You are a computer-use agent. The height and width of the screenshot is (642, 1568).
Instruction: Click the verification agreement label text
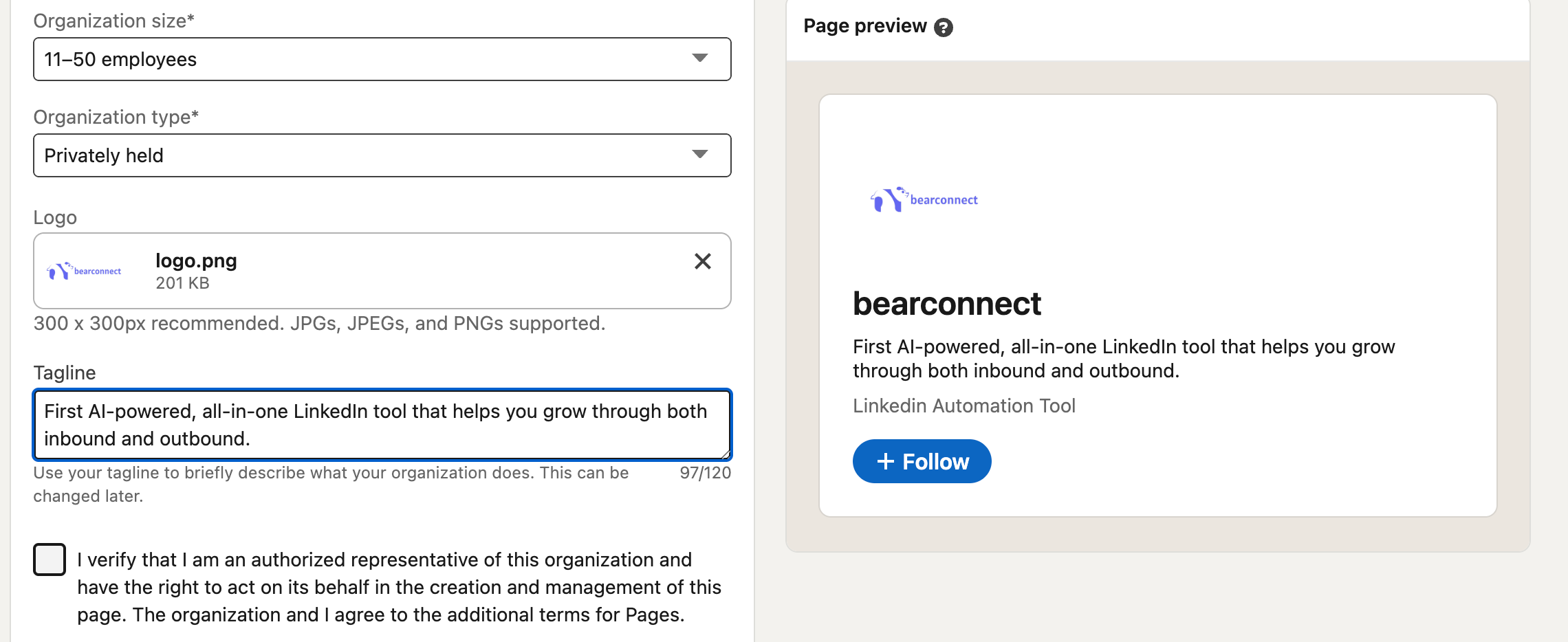399,587
